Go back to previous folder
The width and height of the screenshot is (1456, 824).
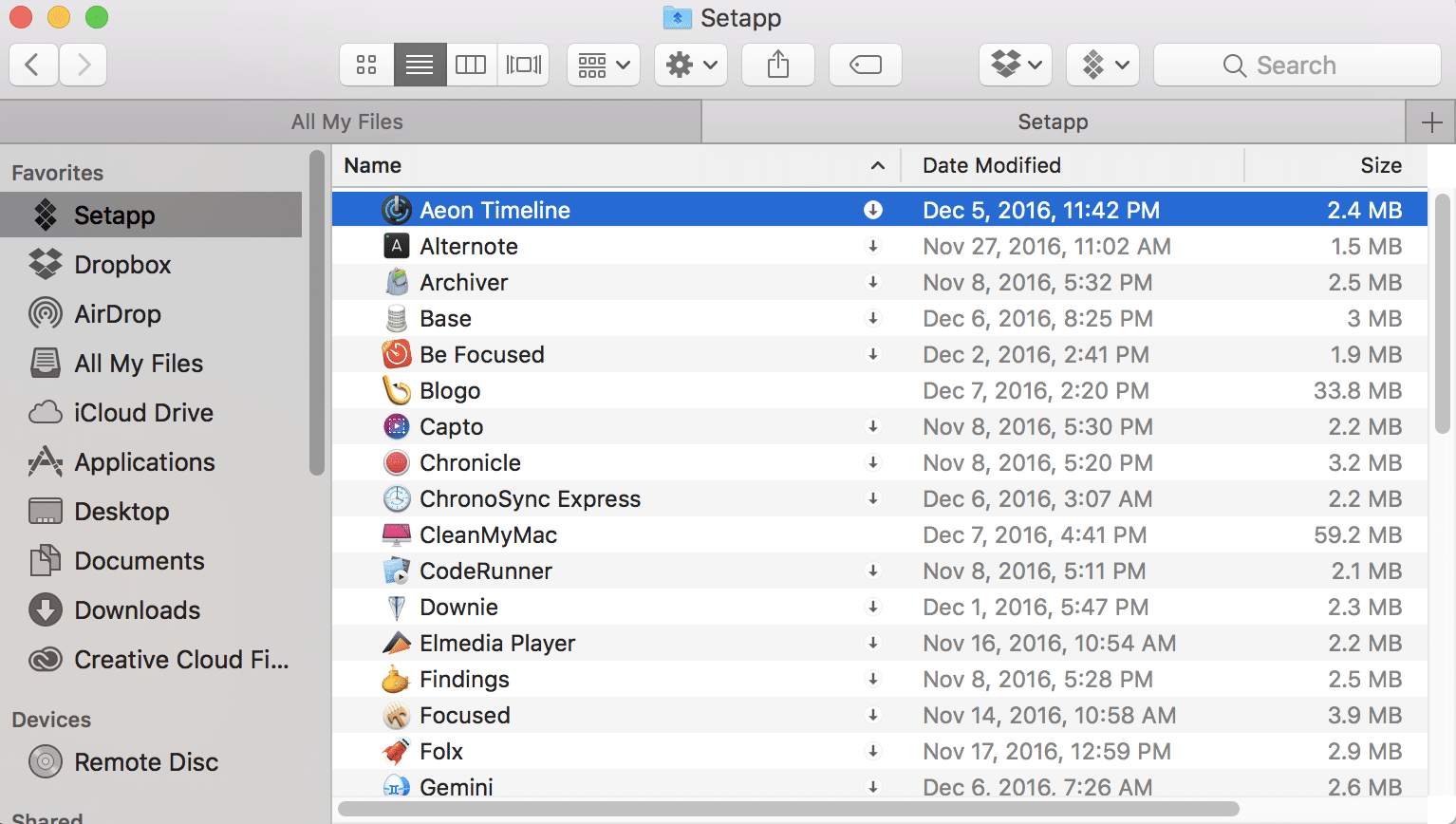(x=33, y=65)
